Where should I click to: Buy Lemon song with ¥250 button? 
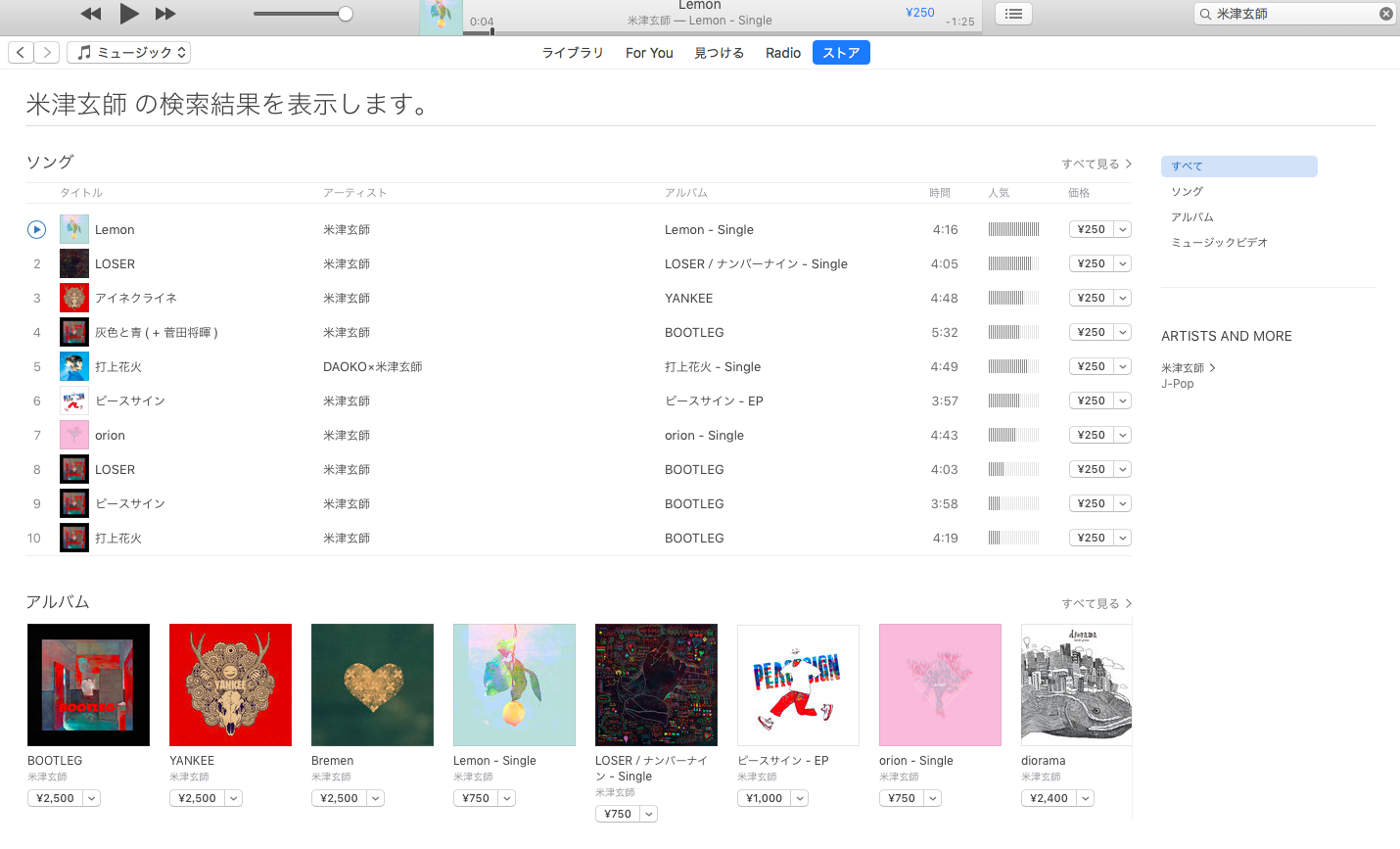[1092, 229]
